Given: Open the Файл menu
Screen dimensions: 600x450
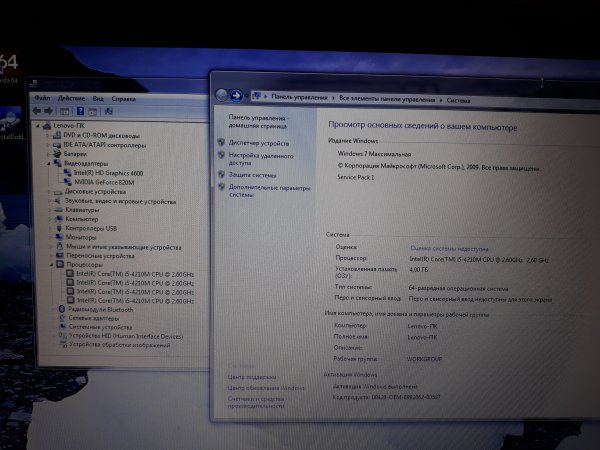Looking at the screenshot, I should (x=42, y=99).
